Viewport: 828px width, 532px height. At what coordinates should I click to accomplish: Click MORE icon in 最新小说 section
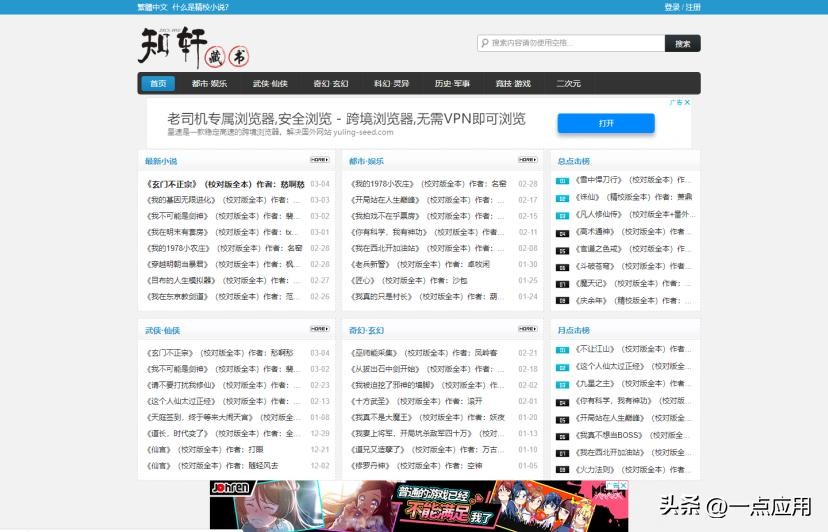pyautogui.click(x=319, y=160)
